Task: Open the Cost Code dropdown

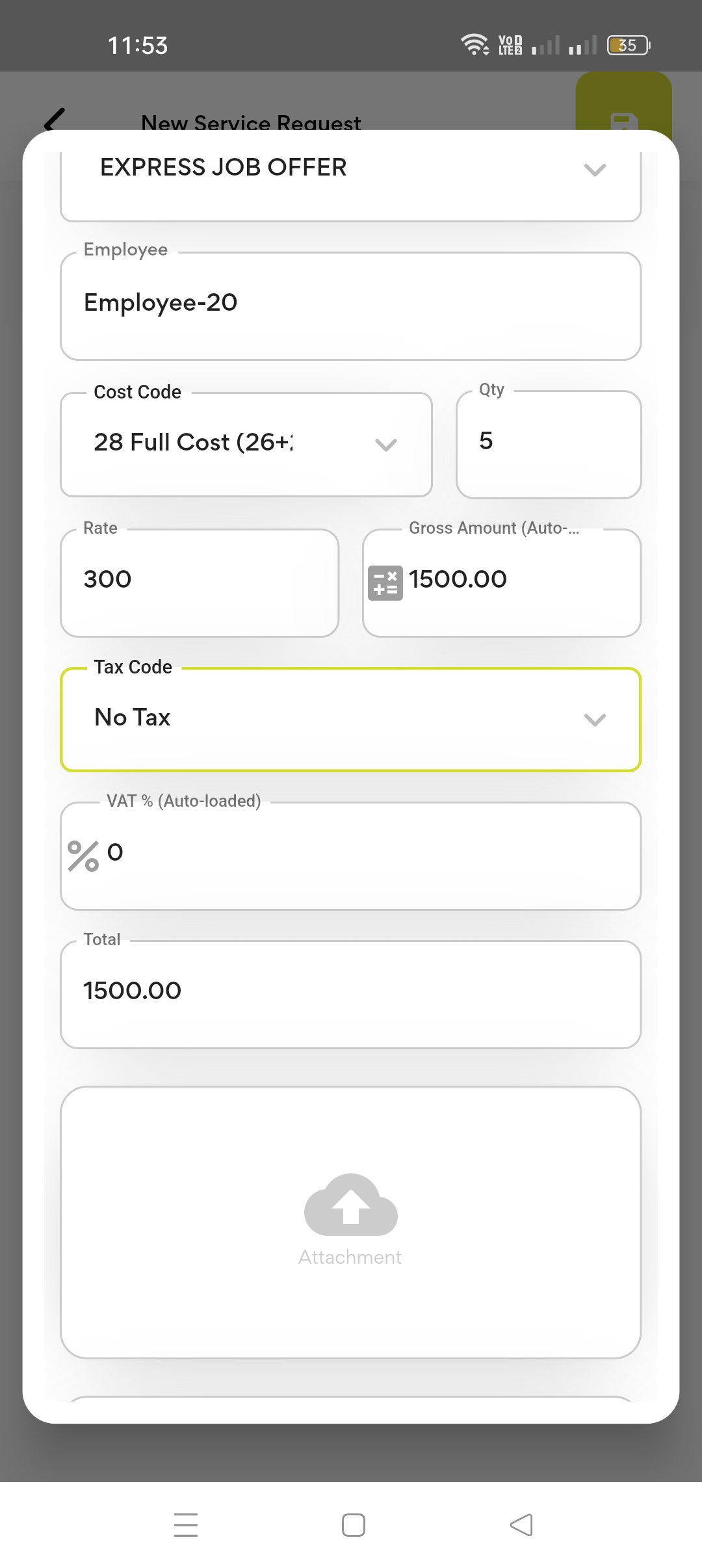Action: click(x=385, y=445)
